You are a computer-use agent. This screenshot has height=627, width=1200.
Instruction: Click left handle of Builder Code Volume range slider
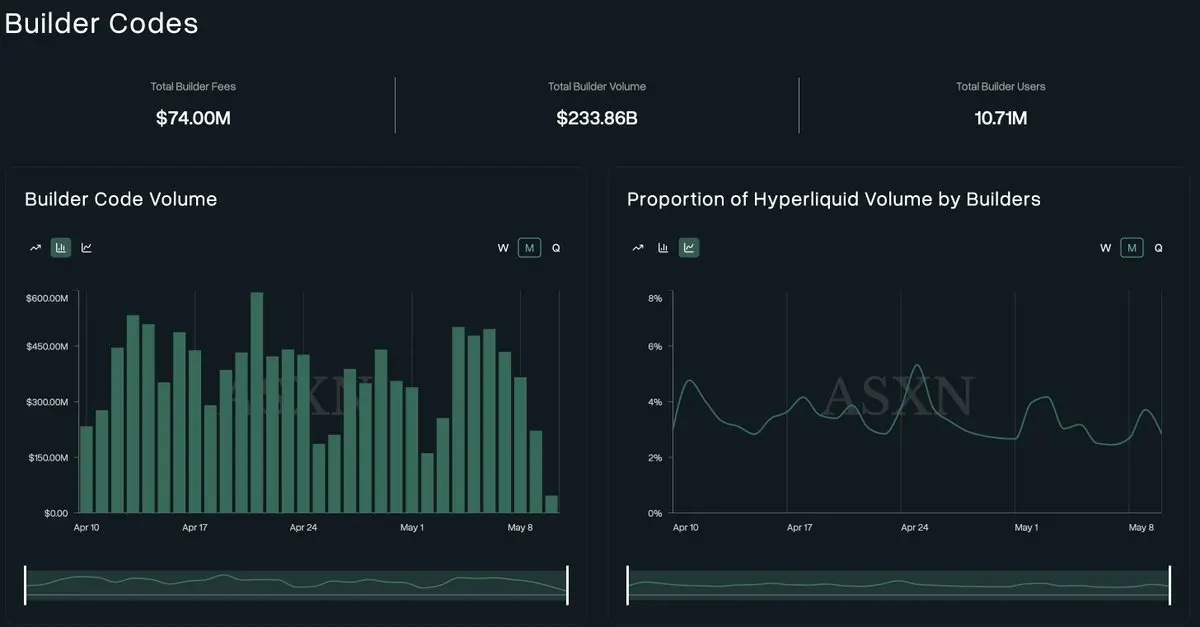coord(26,585)
